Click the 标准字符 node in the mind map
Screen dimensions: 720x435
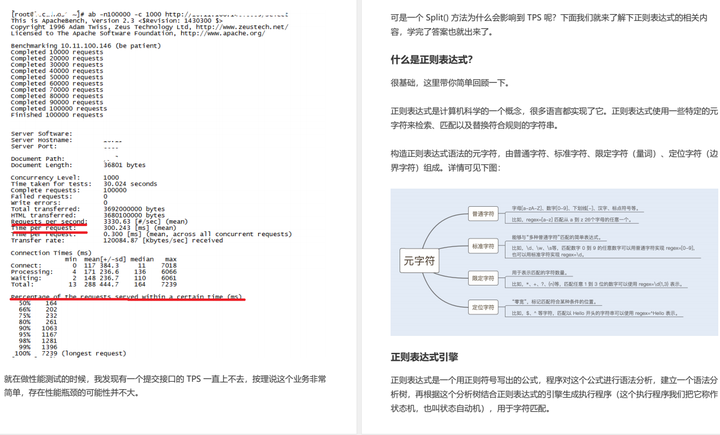coord(483,246)
